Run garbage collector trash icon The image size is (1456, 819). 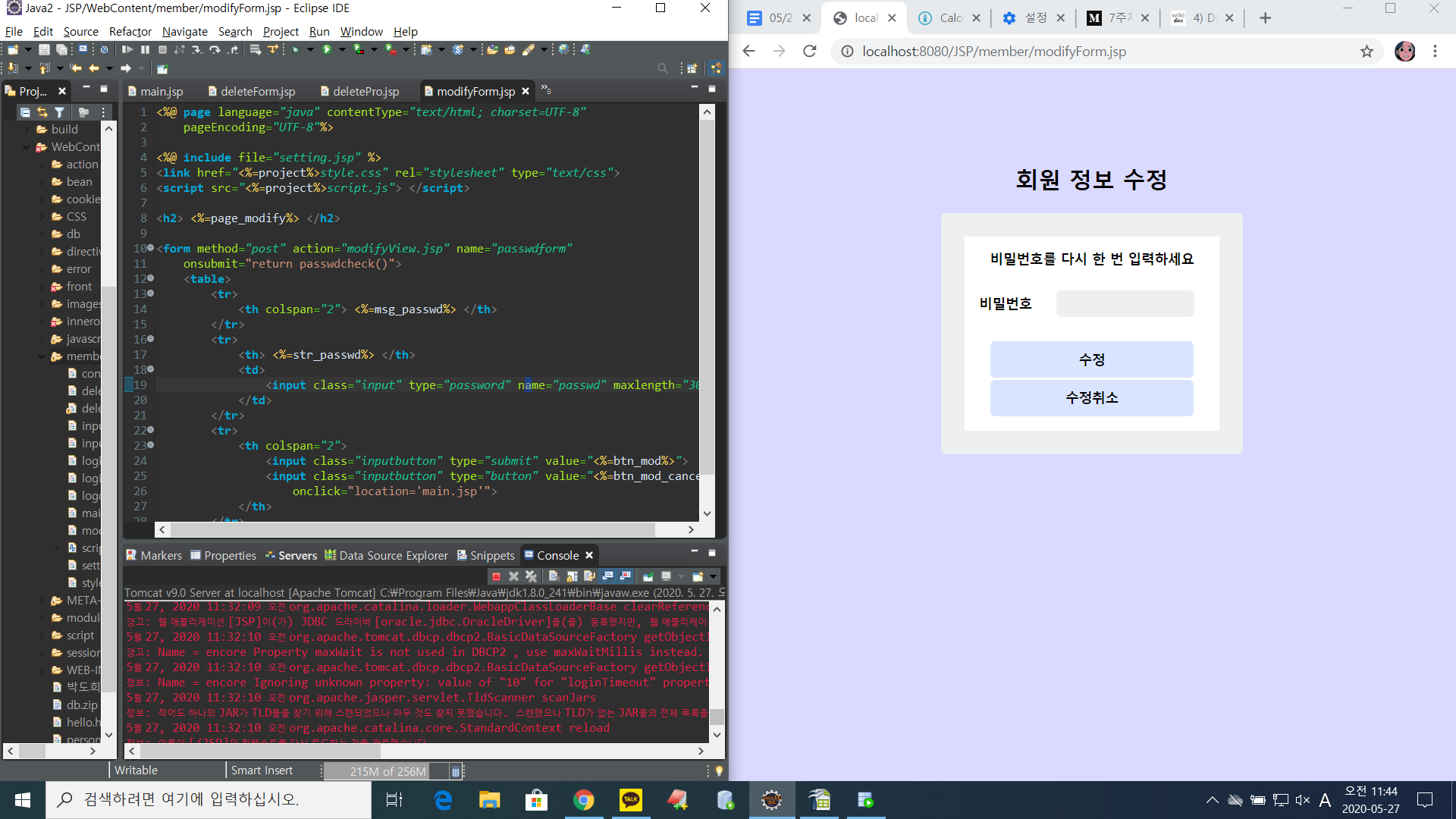[455, 771]
